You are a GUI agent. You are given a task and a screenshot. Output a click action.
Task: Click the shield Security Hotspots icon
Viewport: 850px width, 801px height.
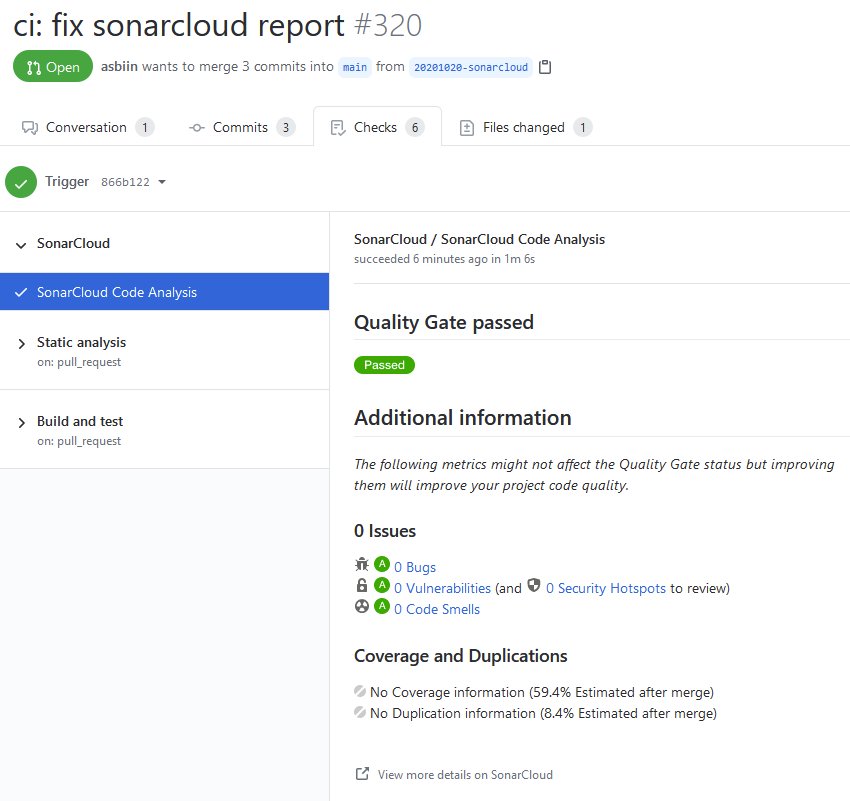(534, 586)
